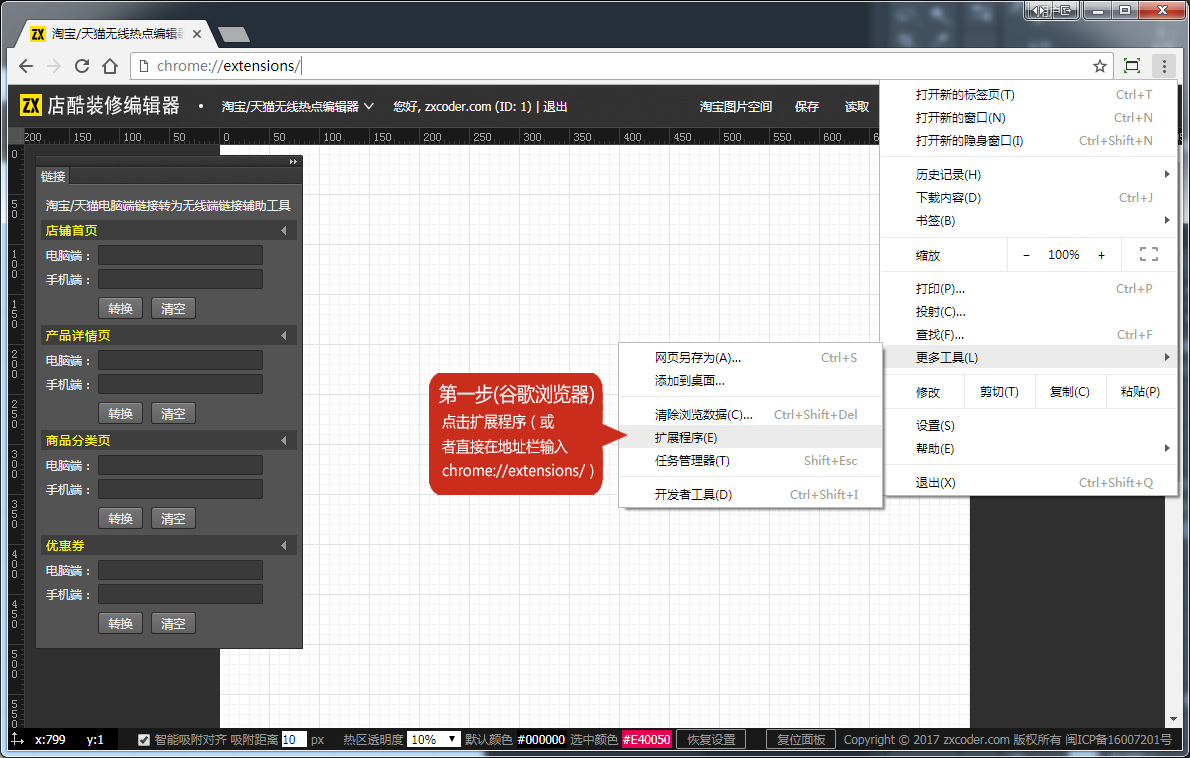This screenshot has width=1190, height=758.
Task: Open a new tab with the new-tab button
Action: [x=233, y=34]
